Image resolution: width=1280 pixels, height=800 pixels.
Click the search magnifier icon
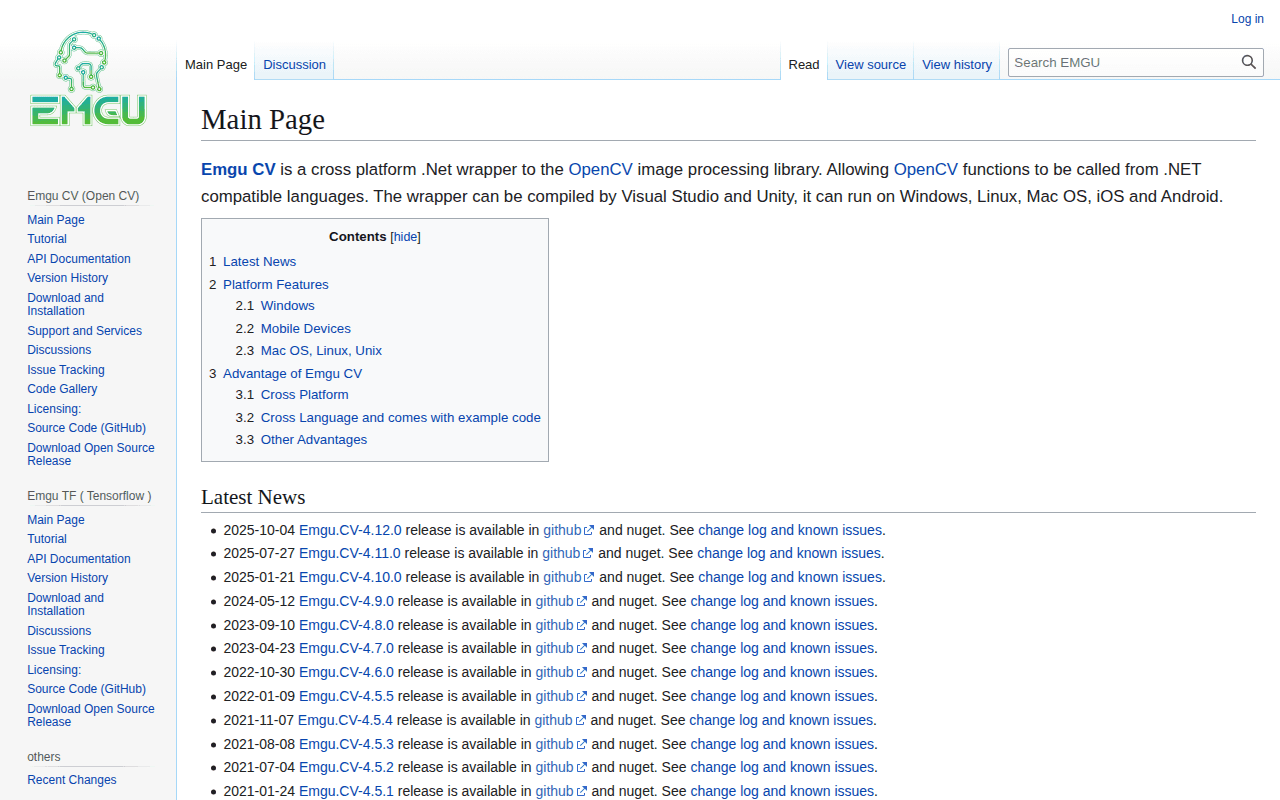[x=1249, y=62]
